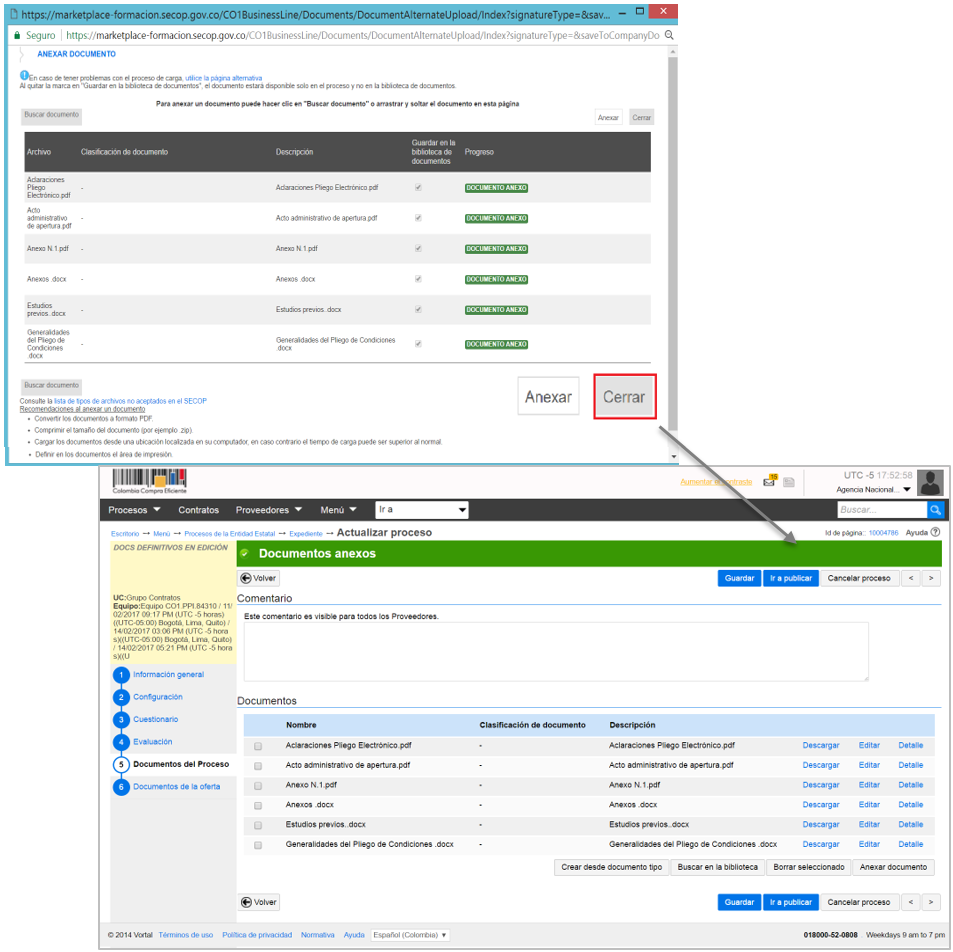This screenshot has width=953, height=952.
Task: Open the Contratos menu
Action: coord(198,510)
